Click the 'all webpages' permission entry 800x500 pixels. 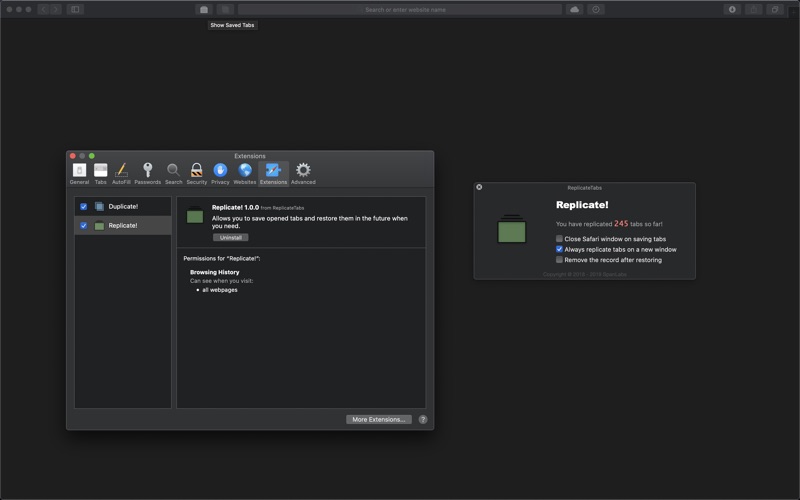point(220,290)
